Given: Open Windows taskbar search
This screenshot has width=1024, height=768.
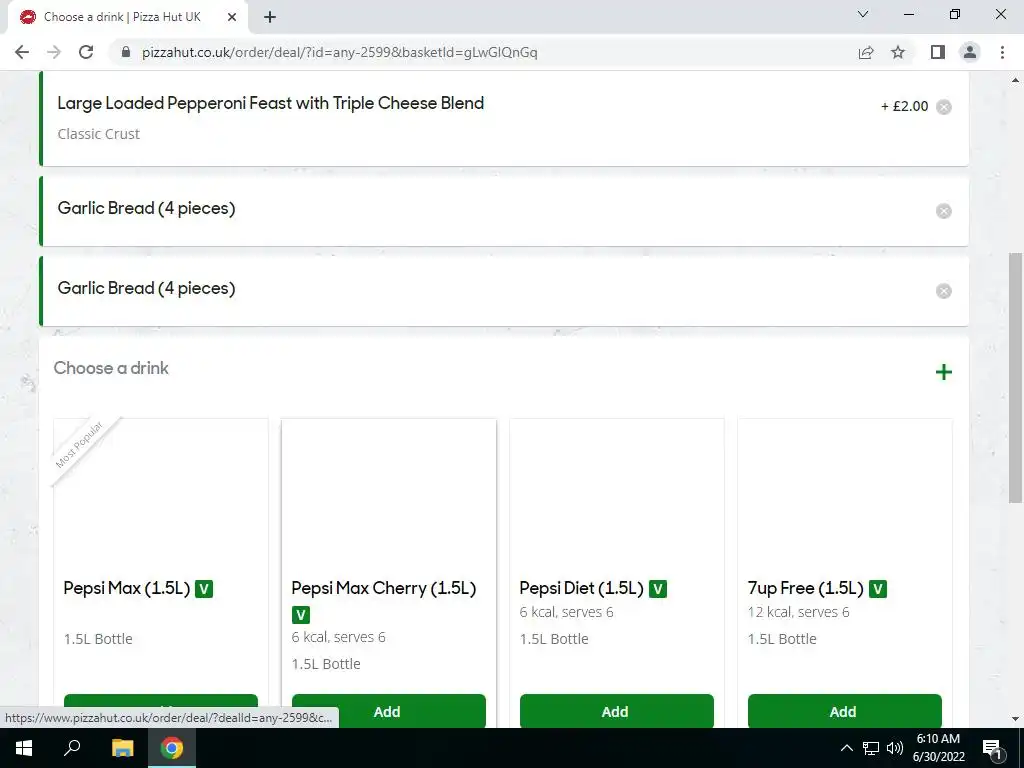Looking at the screenshot, I should (x=72, y=748).
